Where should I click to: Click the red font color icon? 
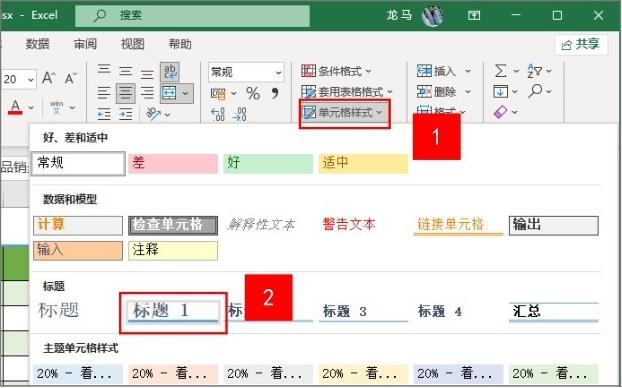(15, 107)
